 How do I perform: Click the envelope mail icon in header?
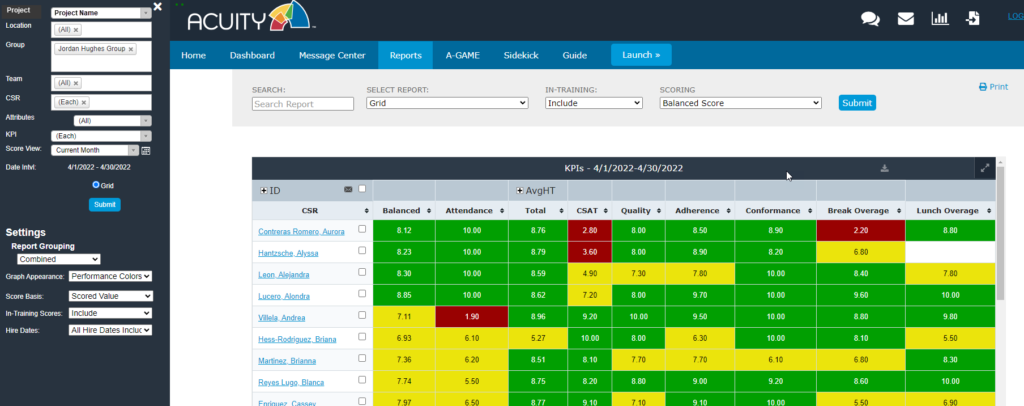click(x=905, y=18)
